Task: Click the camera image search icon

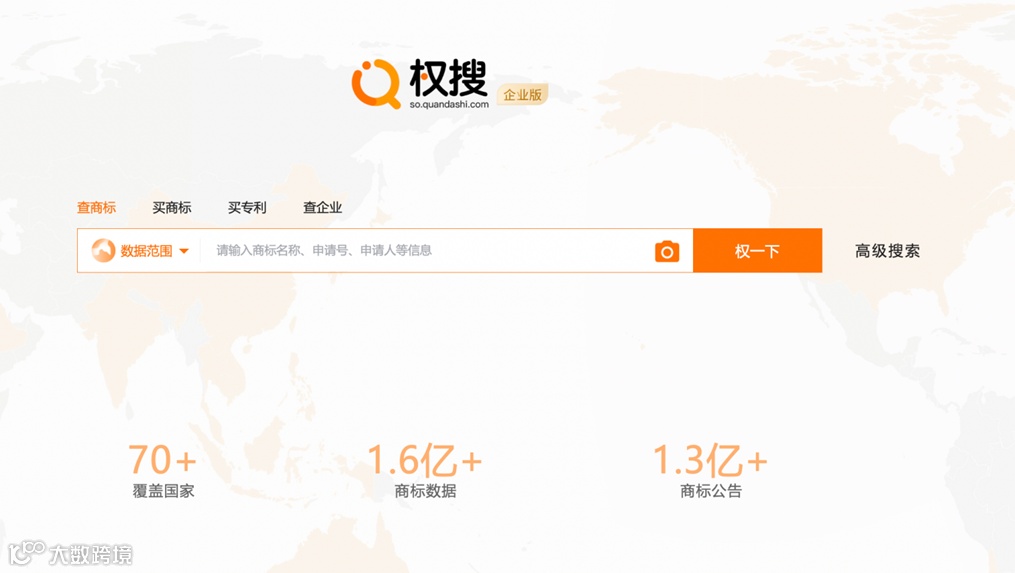Action: point(667,251)
